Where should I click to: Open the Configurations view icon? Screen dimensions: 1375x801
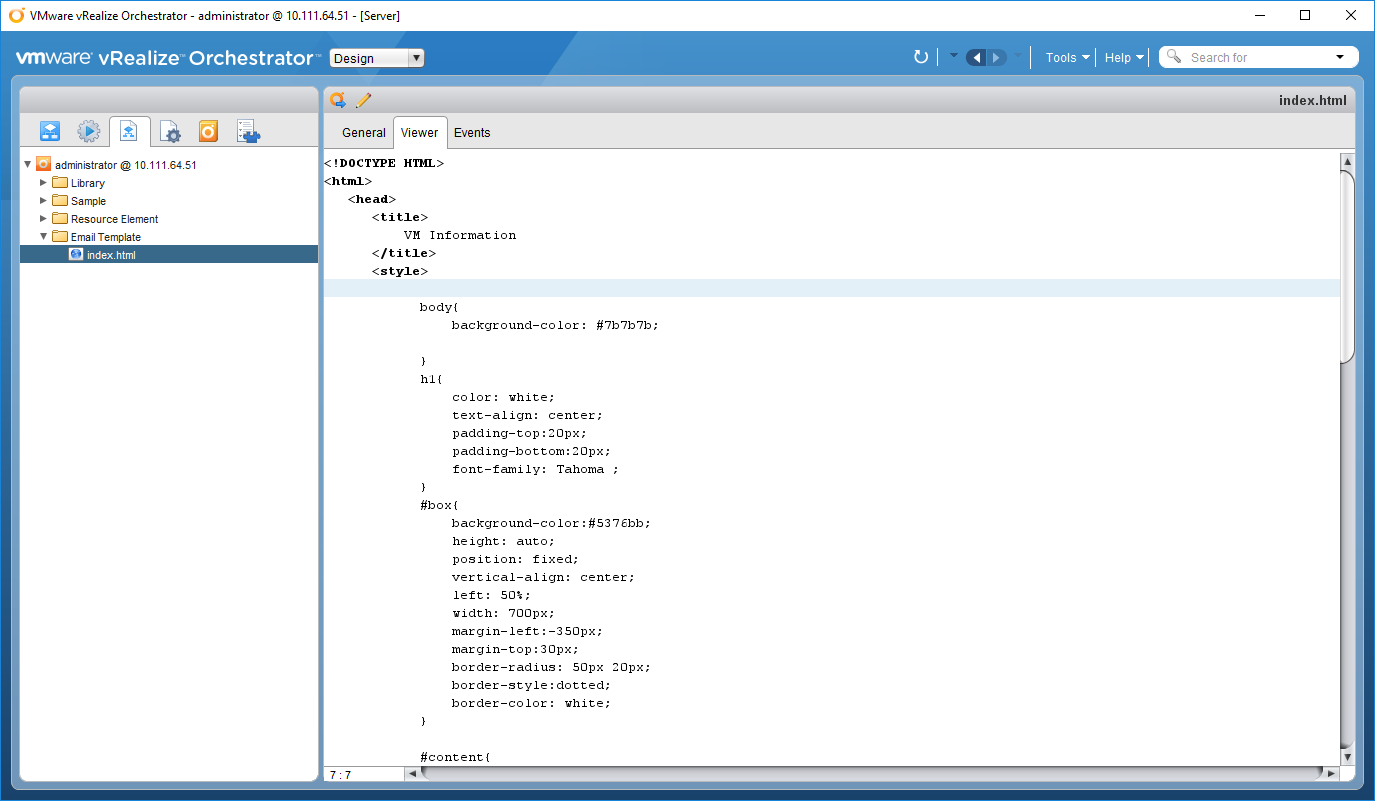[170, 131]
